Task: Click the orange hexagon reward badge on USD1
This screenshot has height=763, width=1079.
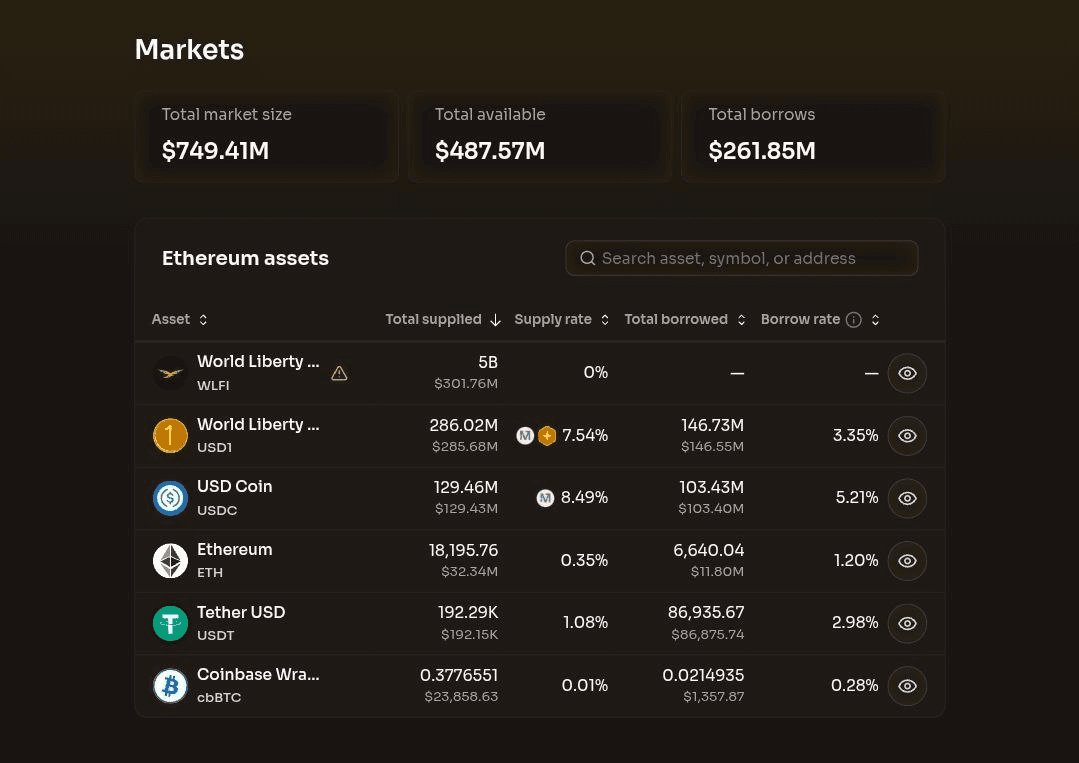Action: tap(547, 436)
